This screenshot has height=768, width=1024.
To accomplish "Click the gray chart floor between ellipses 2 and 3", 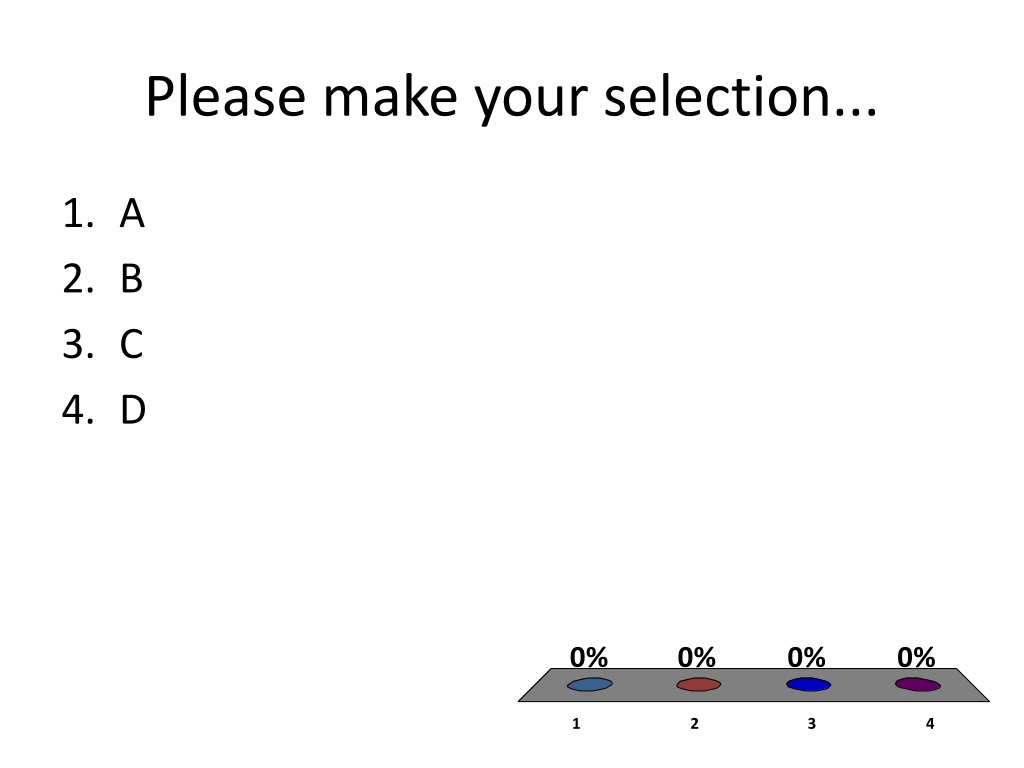I will (x=754, y=685).
